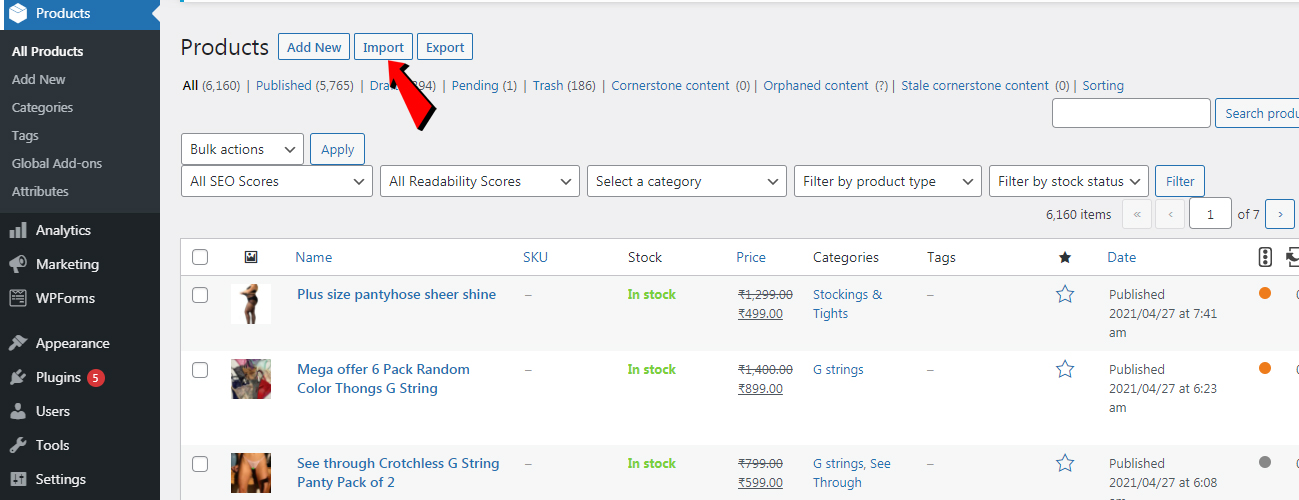Click the Plugins plug icon

tap(18, 377)
